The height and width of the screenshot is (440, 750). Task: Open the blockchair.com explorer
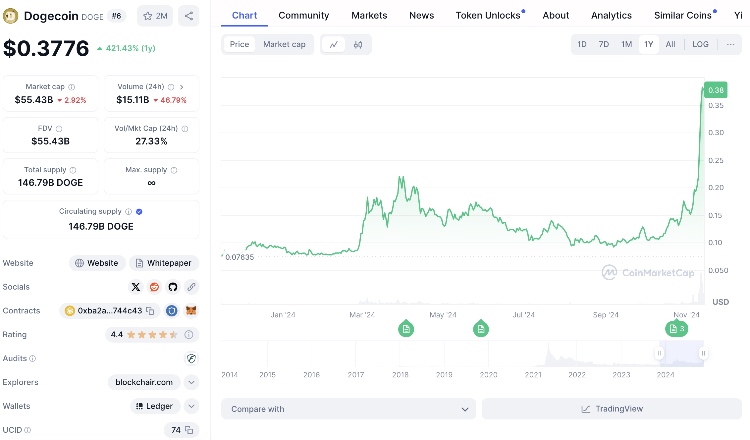pos(144,382)
